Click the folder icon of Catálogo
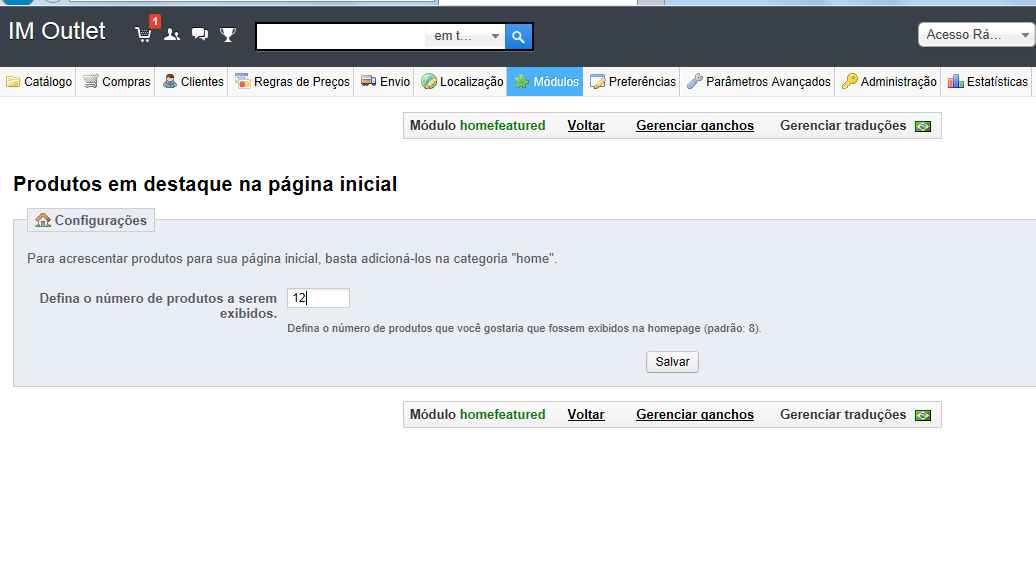This screenshot has width=1036, height=587. point(13,81)
